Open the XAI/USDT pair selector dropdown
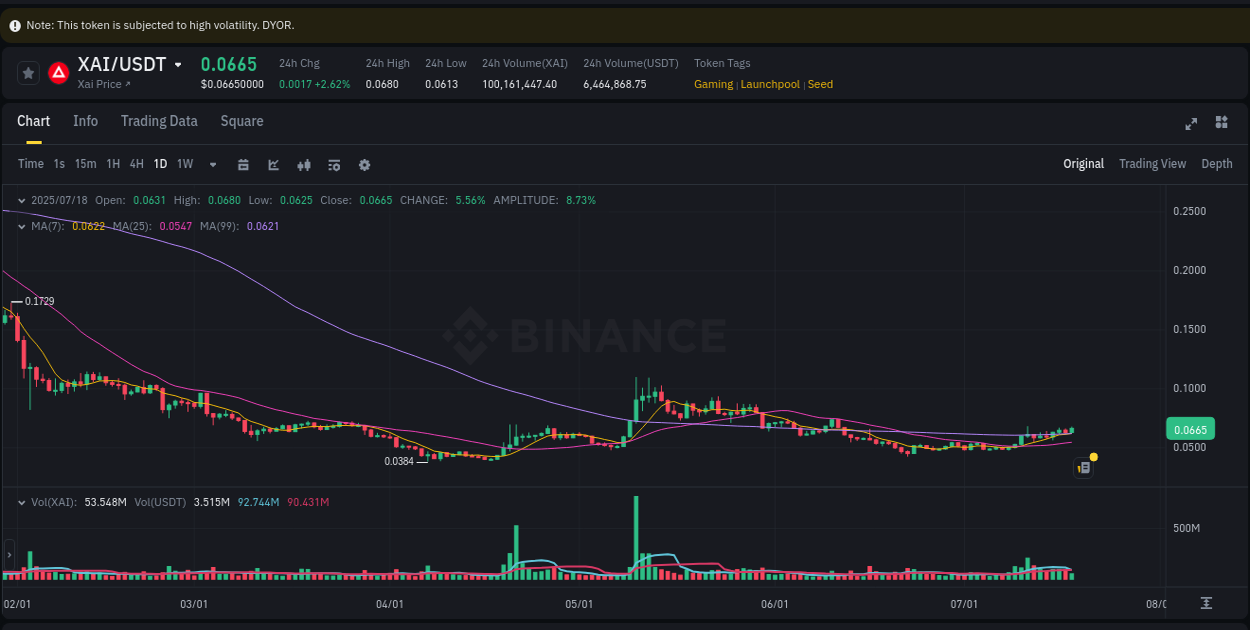The height and width of the screenshot is (630, 1250). [x=178, y=64]
